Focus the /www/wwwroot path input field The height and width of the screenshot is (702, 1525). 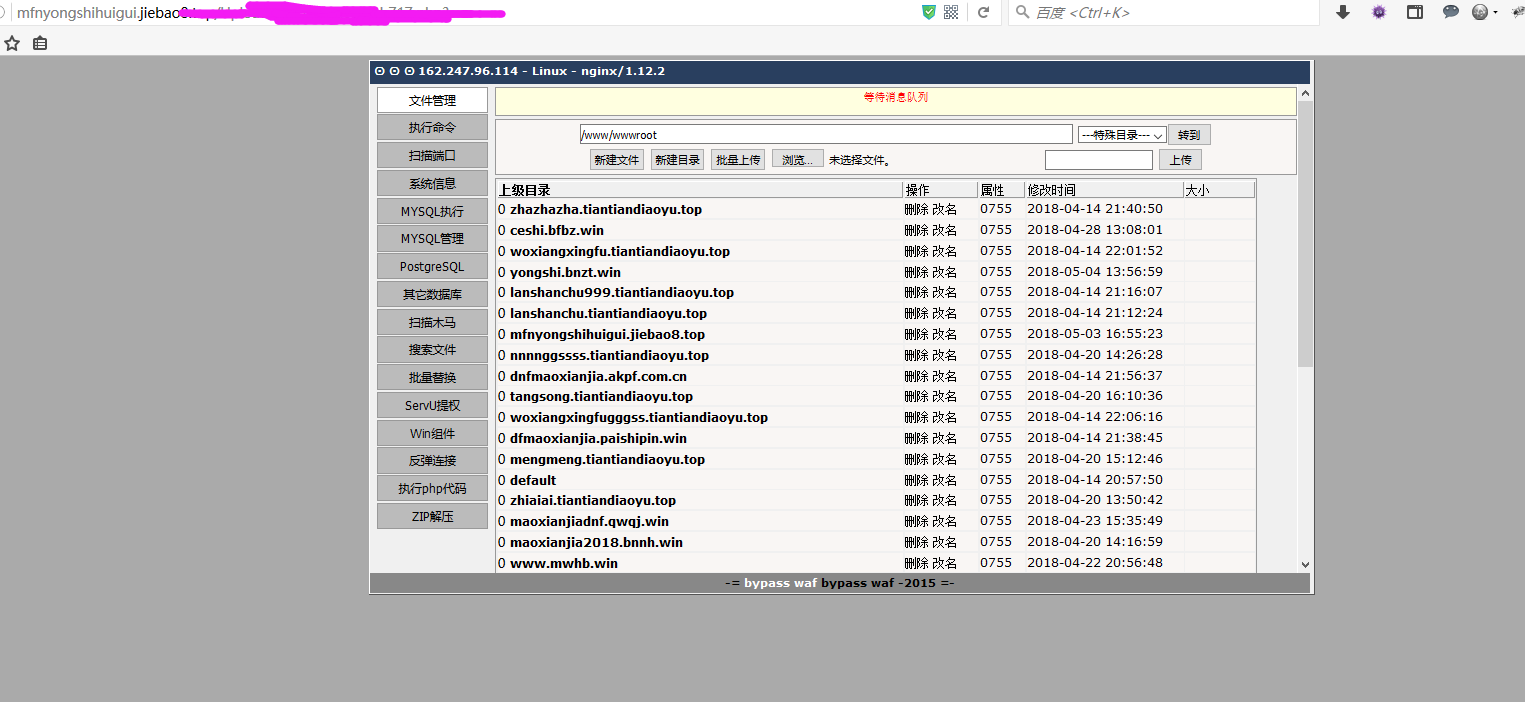point(826,134)
